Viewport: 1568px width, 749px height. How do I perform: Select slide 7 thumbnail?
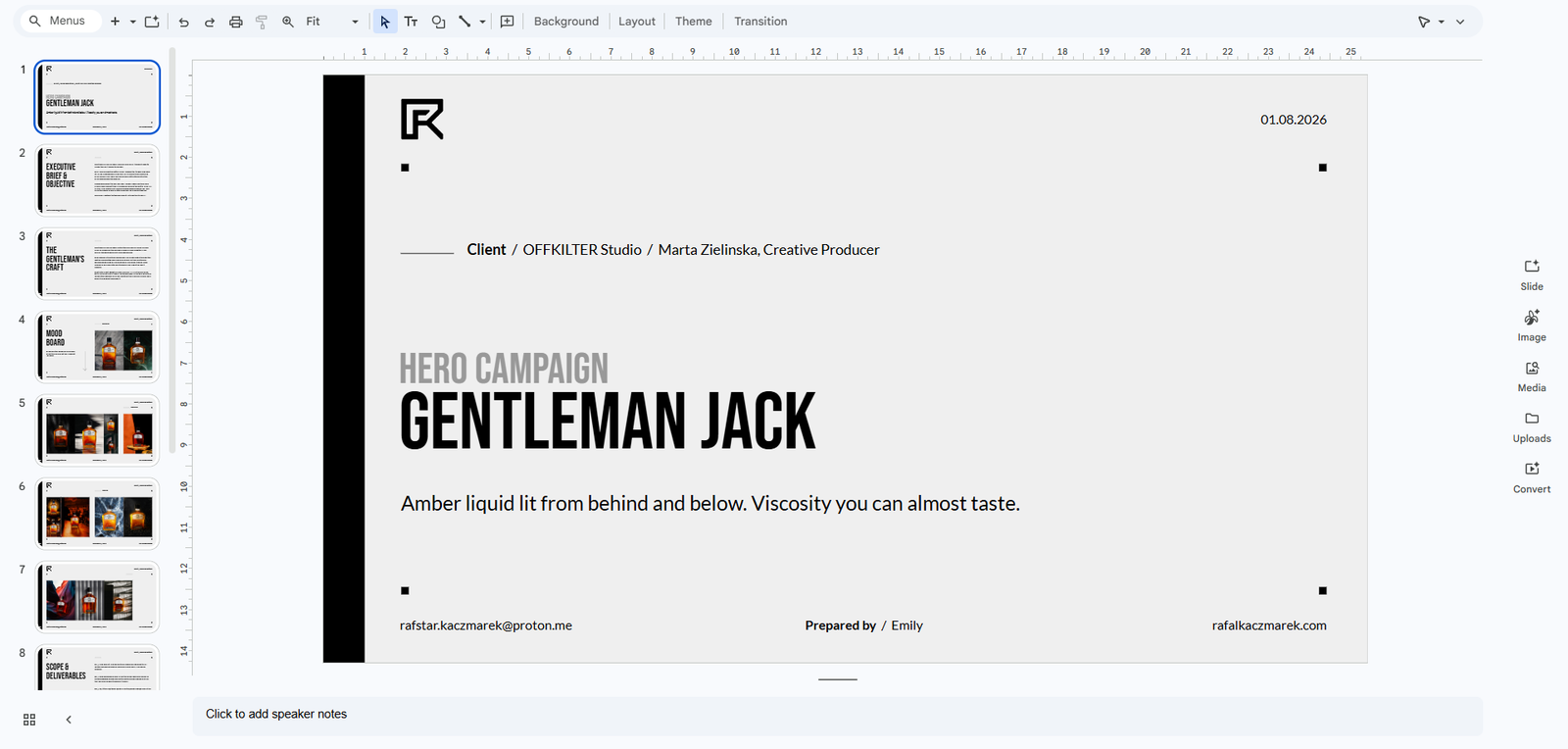pos(97,597)
